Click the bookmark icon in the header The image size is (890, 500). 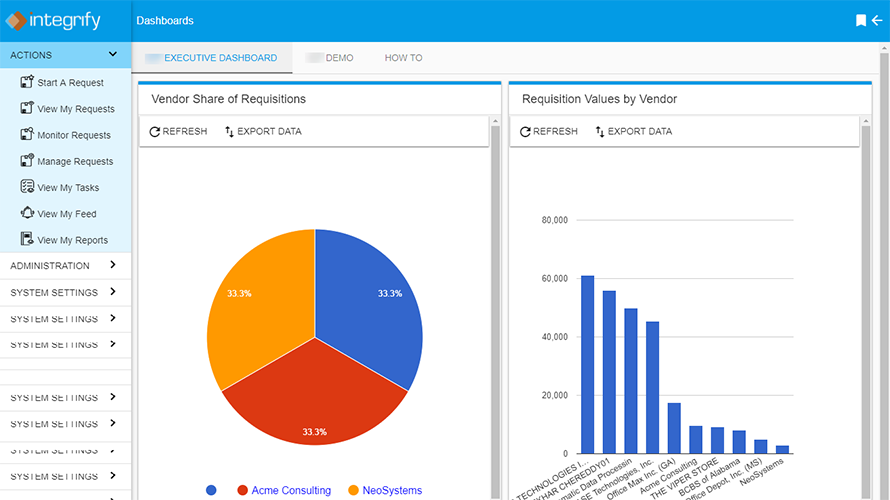tap(860, 20)
